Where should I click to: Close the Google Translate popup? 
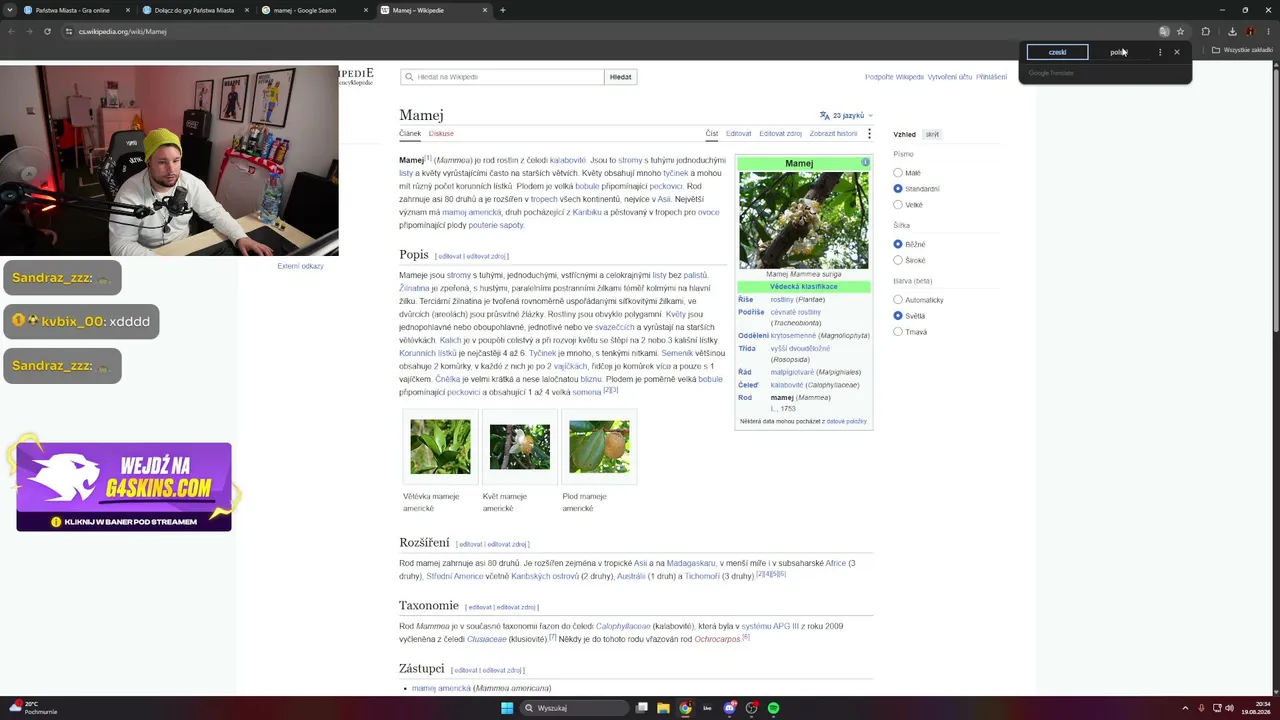point(1177,52)
